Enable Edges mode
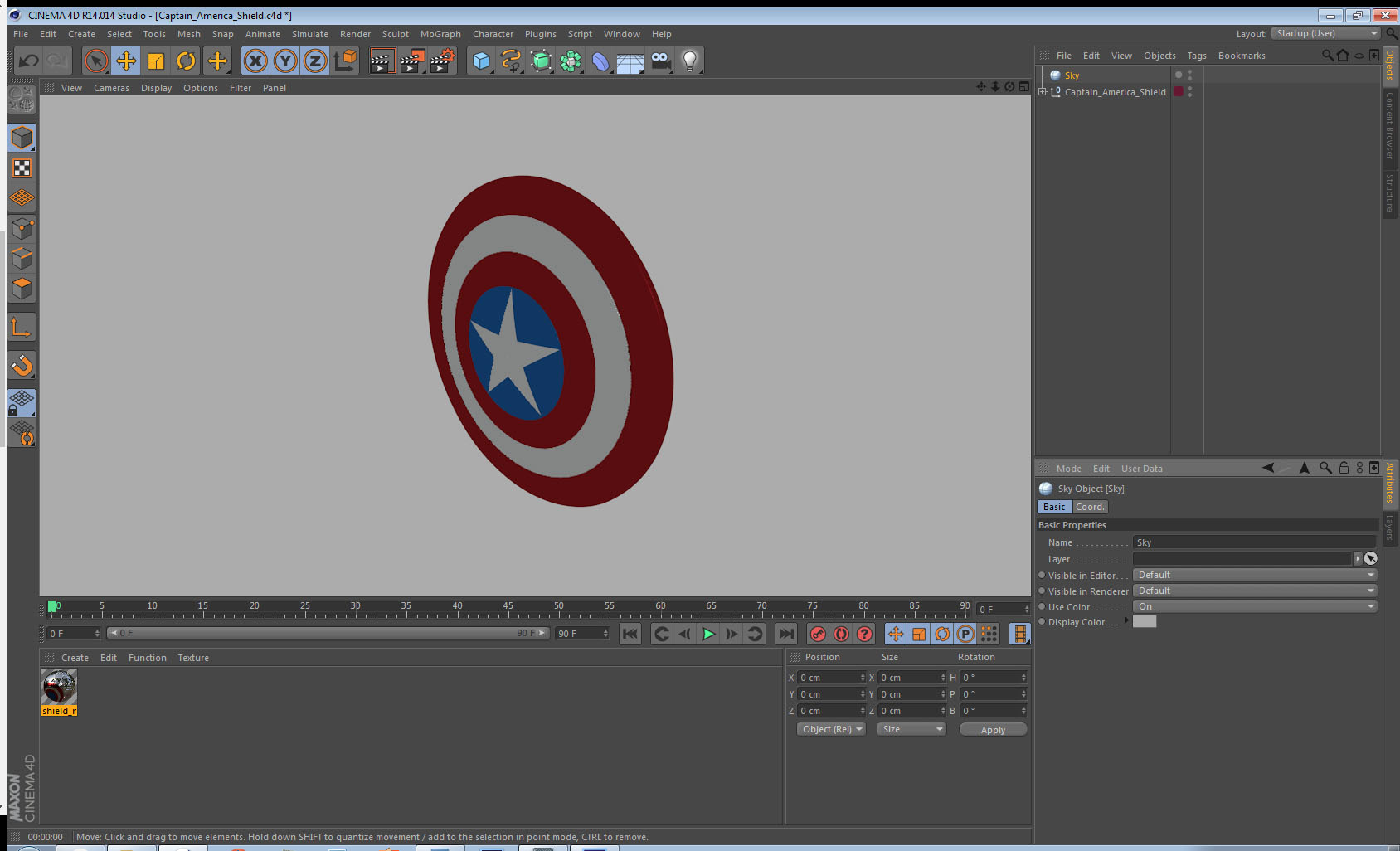 22,259
